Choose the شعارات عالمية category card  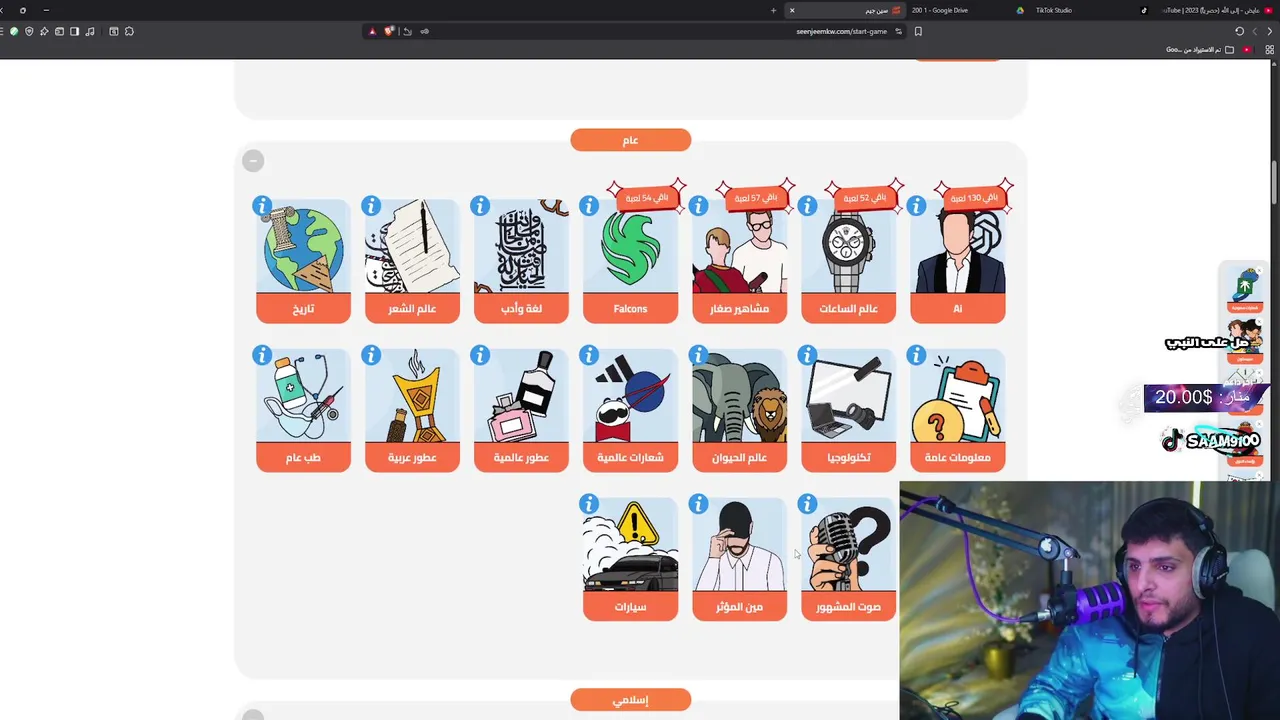click(x=630, y=410)
